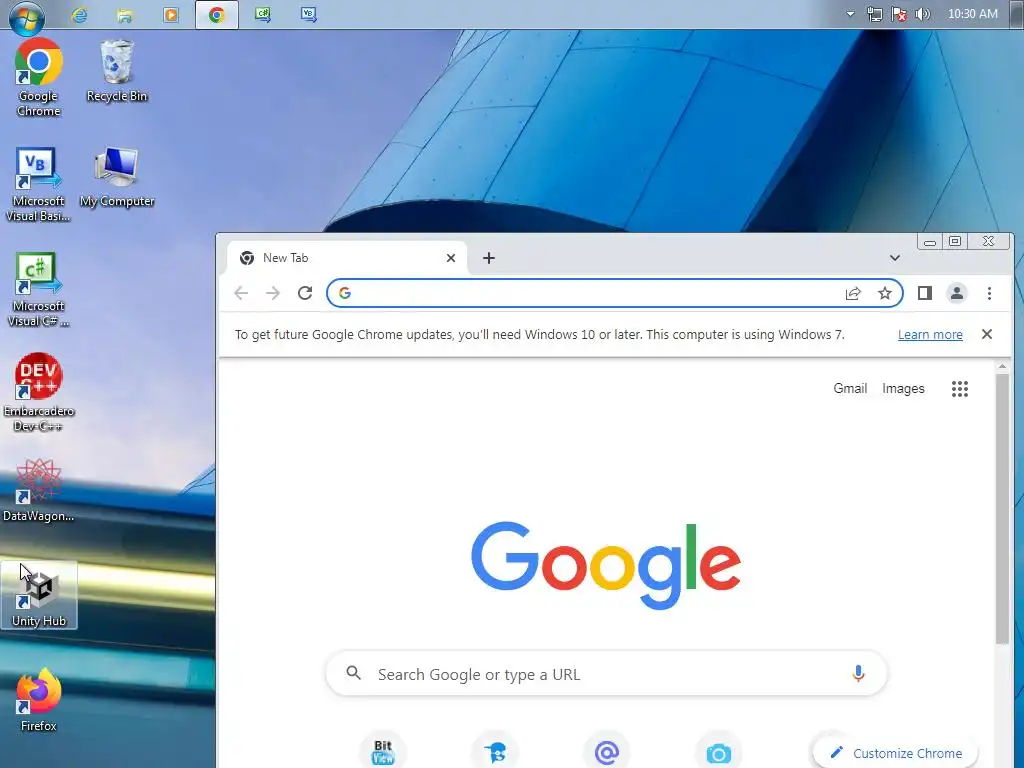Switch to Chrome taskbar button
Screen dimensions: 1024x768
pyautogui.click(x=217, y=14)
